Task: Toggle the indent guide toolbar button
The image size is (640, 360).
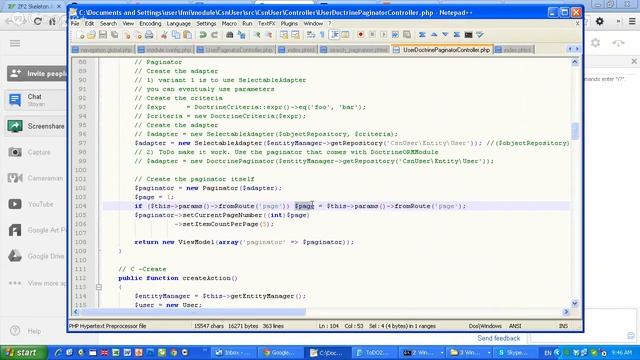Action: [334, 35]
